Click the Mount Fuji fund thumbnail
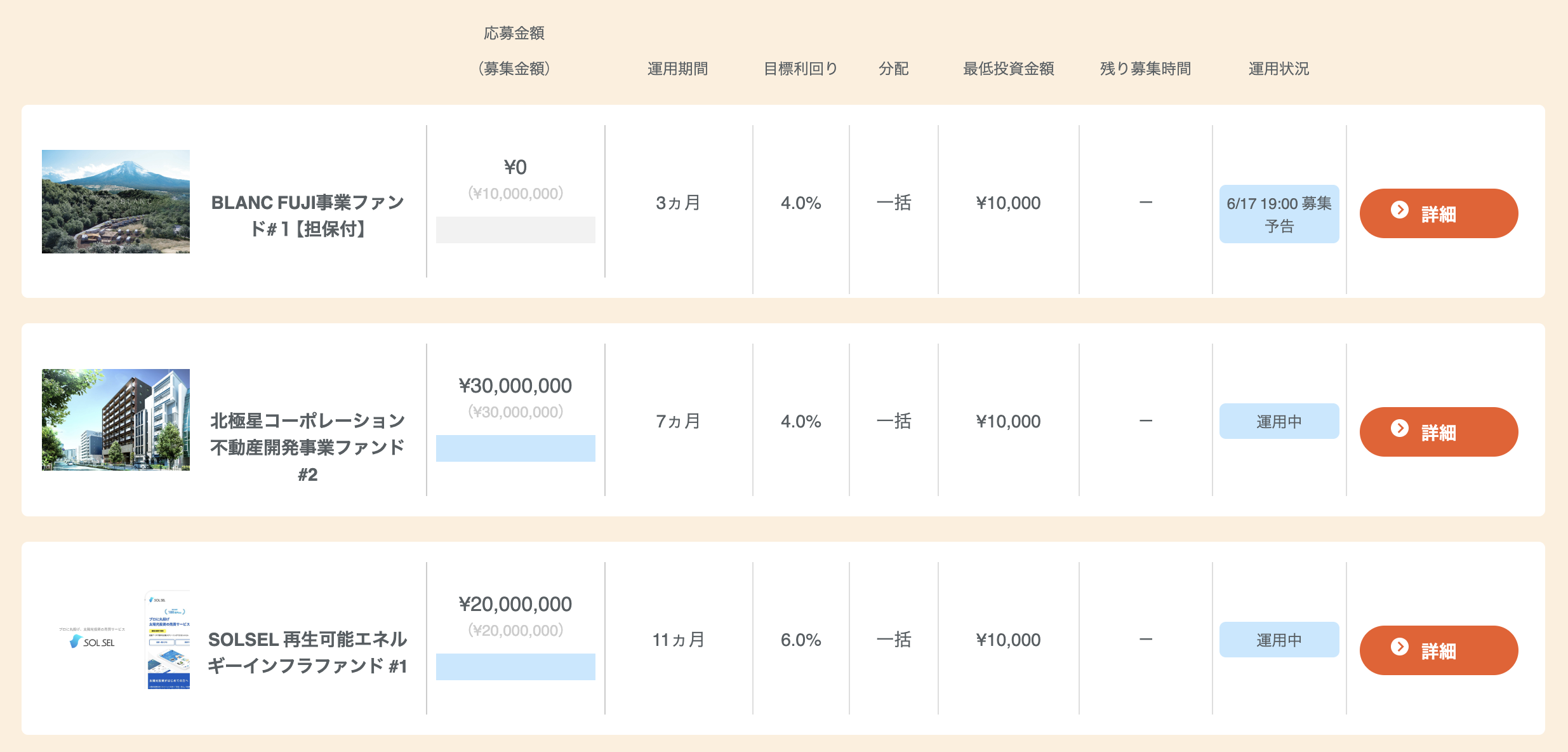Viewport: 1568px width, 752px height. [116, 201]
